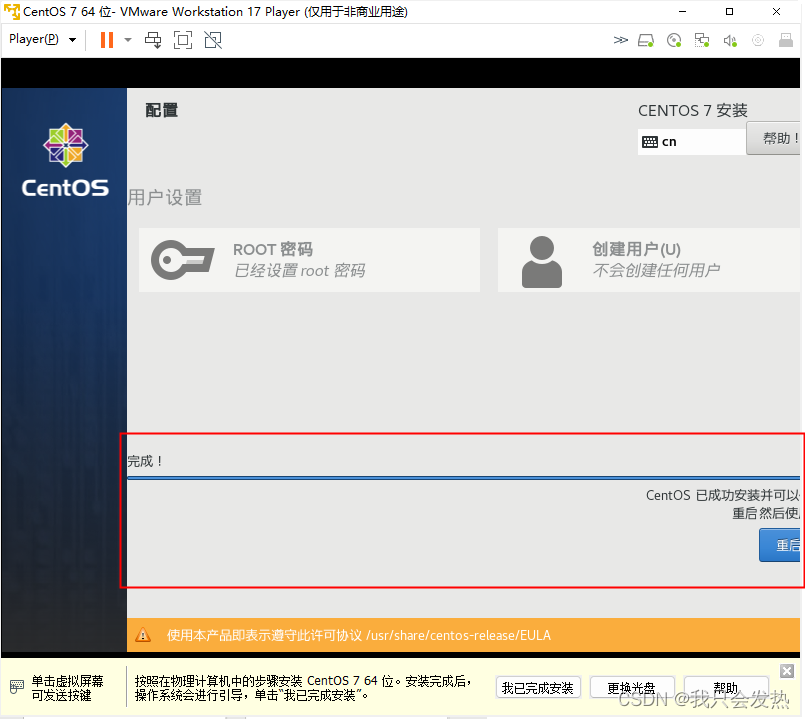805x719 pixels.
Task: Open the Player(P) menu
Action: 43,40
